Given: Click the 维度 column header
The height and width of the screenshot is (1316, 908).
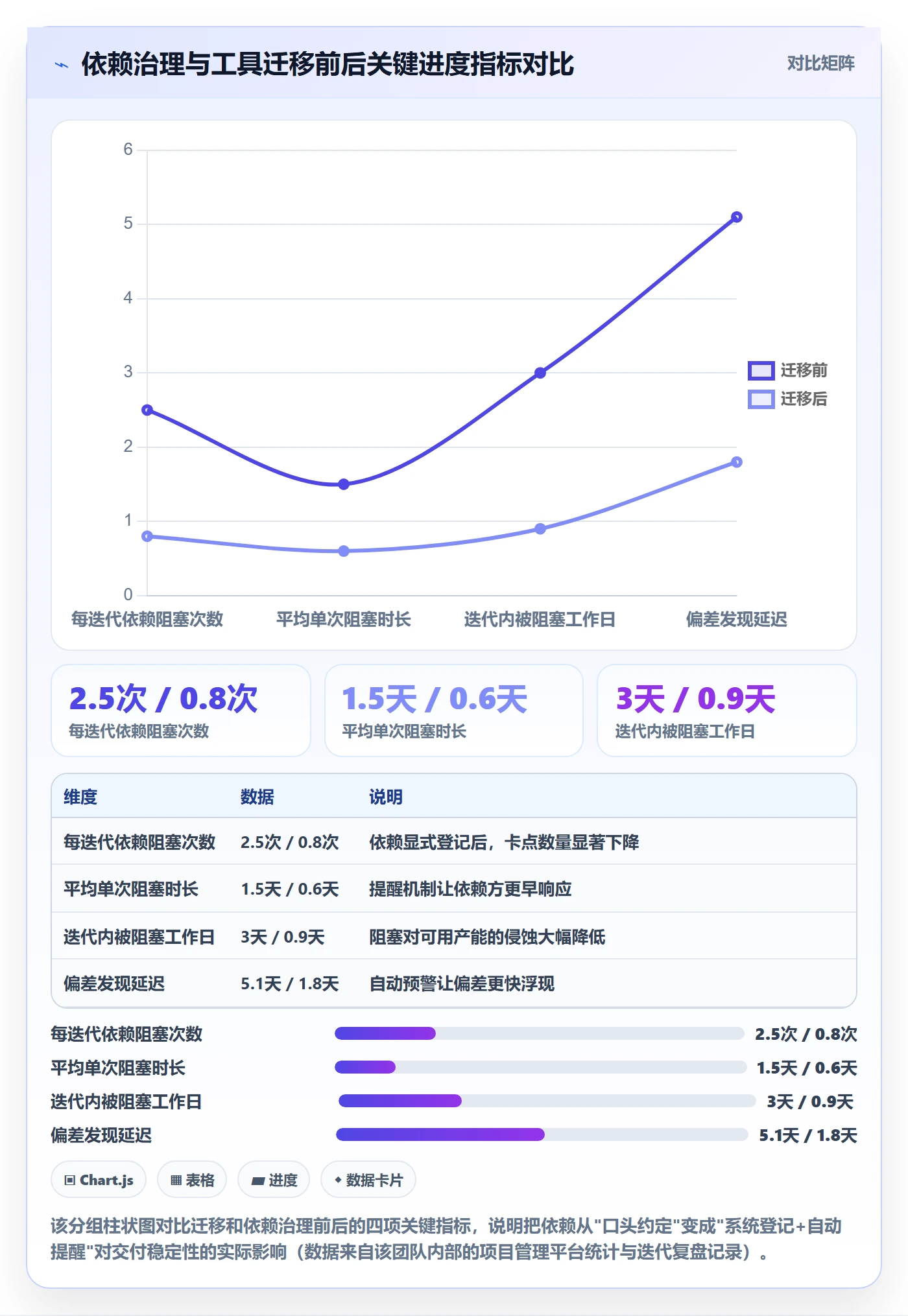Looking at the screenshot, I should pos(80,797).
